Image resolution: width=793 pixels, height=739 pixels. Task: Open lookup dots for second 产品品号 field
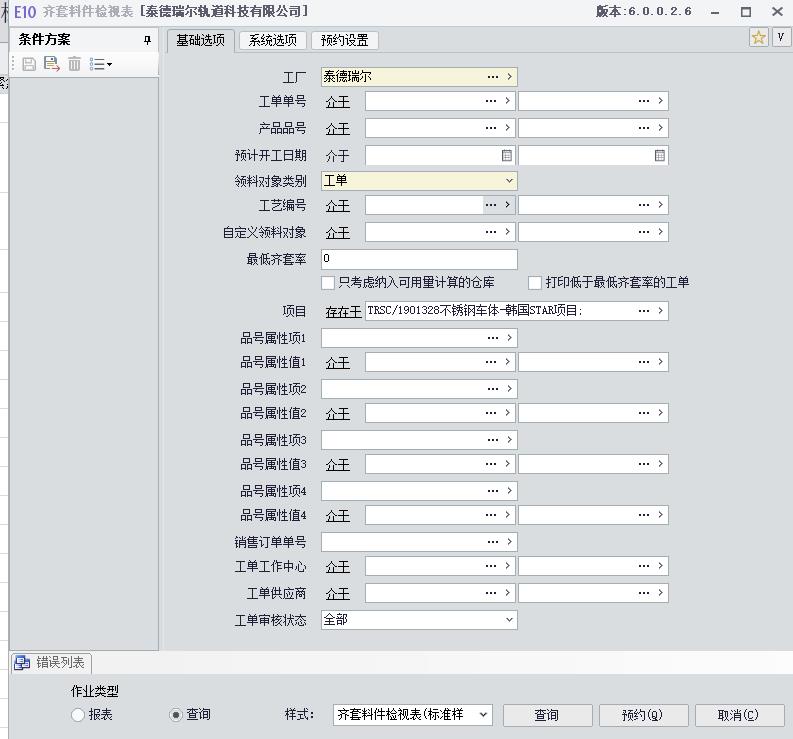tap(644, 128)
